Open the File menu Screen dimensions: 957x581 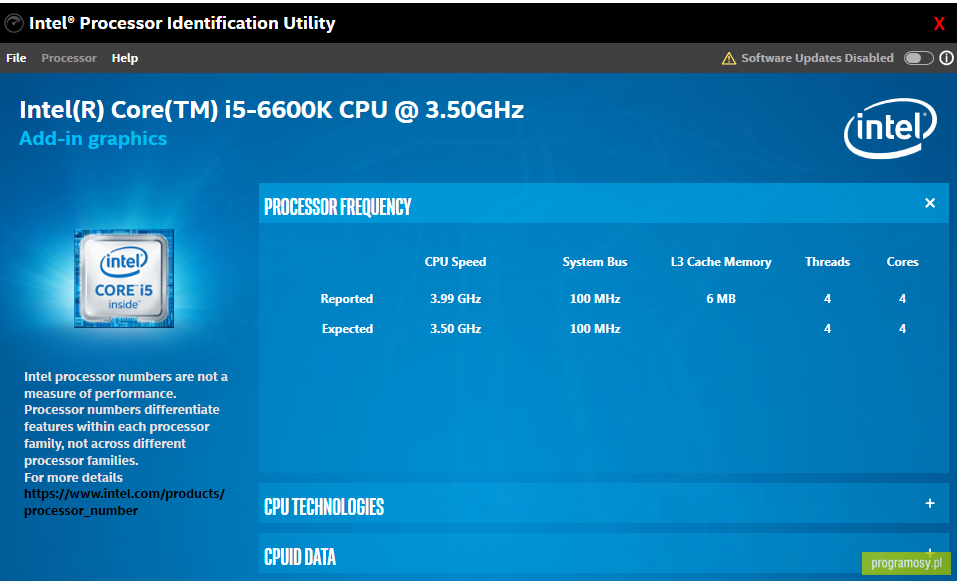16,58
